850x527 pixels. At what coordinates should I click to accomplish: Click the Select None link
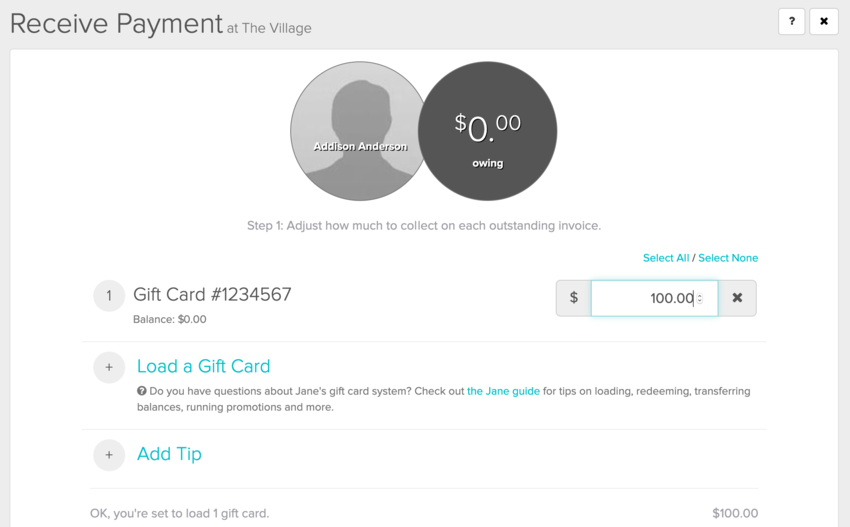pyautogui.click(x=728, y=258)
